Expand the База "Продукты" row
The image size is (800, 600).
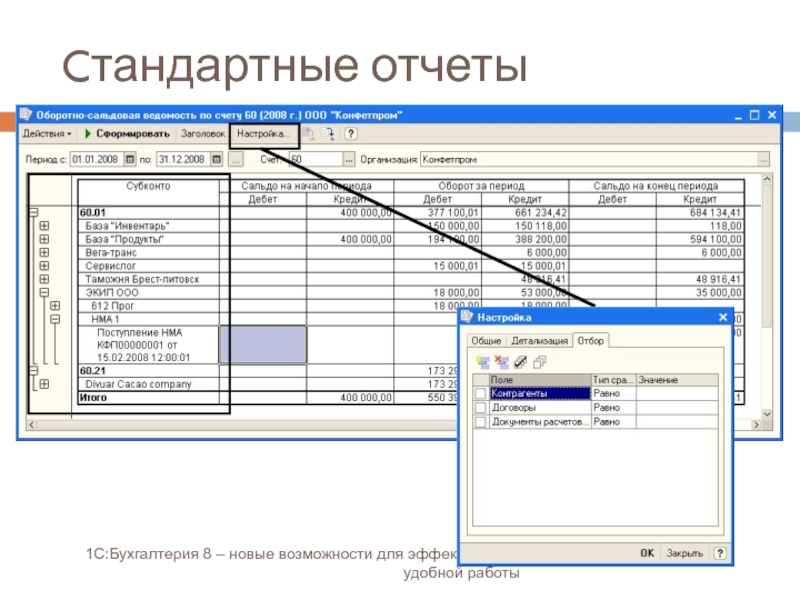tap(44, 239)
